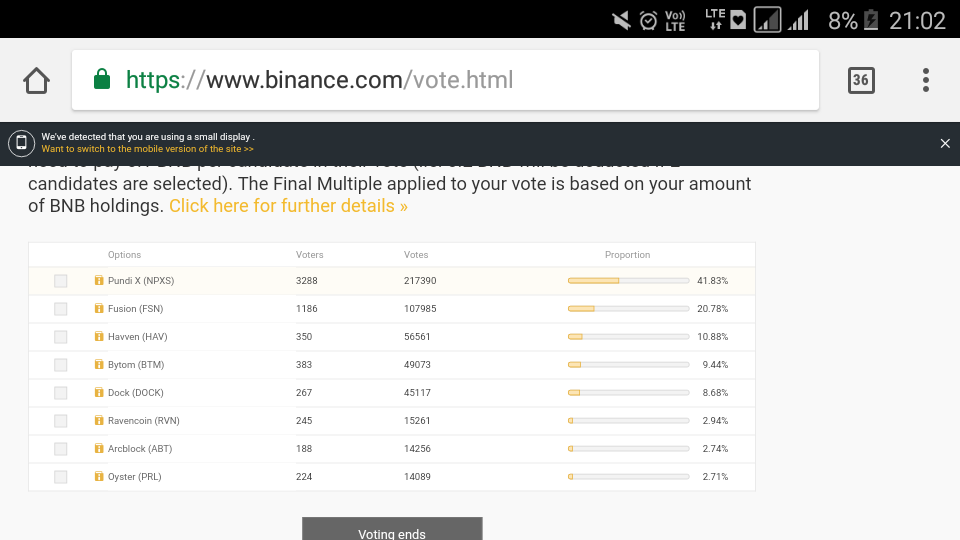The image size is (960, 540).
Task: Switch to the mobile version link
Action: tap(147, 149)
